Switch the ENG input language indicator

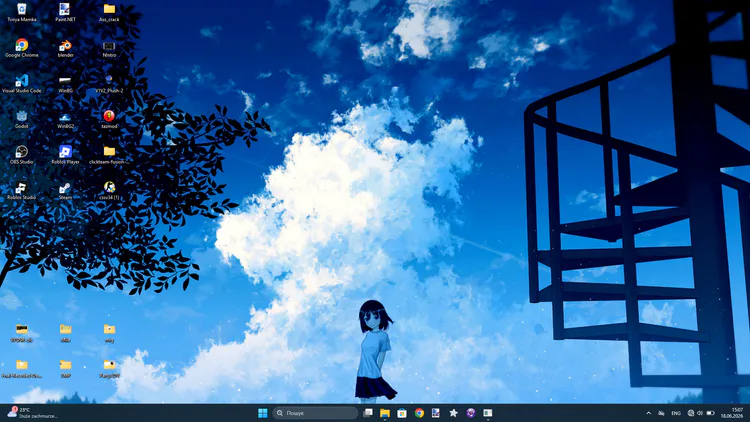[676, 413]
